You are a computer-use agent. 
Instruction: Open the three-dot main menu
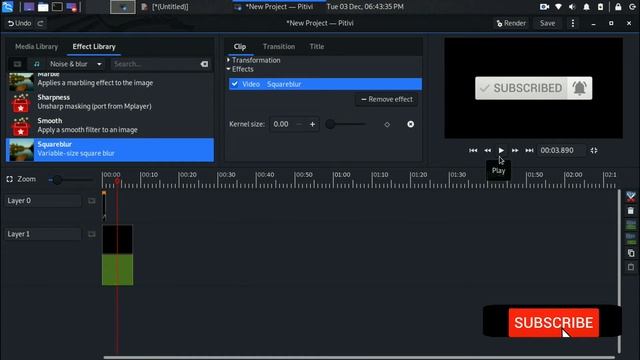tap(573, 23)
